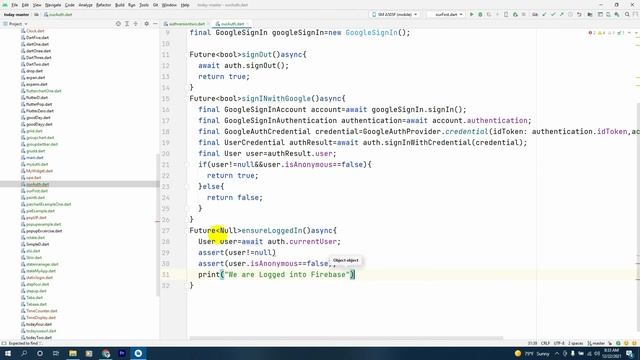The image size is (640, 360).
Task: Click the project tree vertical scrollbar
Action: pyautogui.click(x=158, y=224)
